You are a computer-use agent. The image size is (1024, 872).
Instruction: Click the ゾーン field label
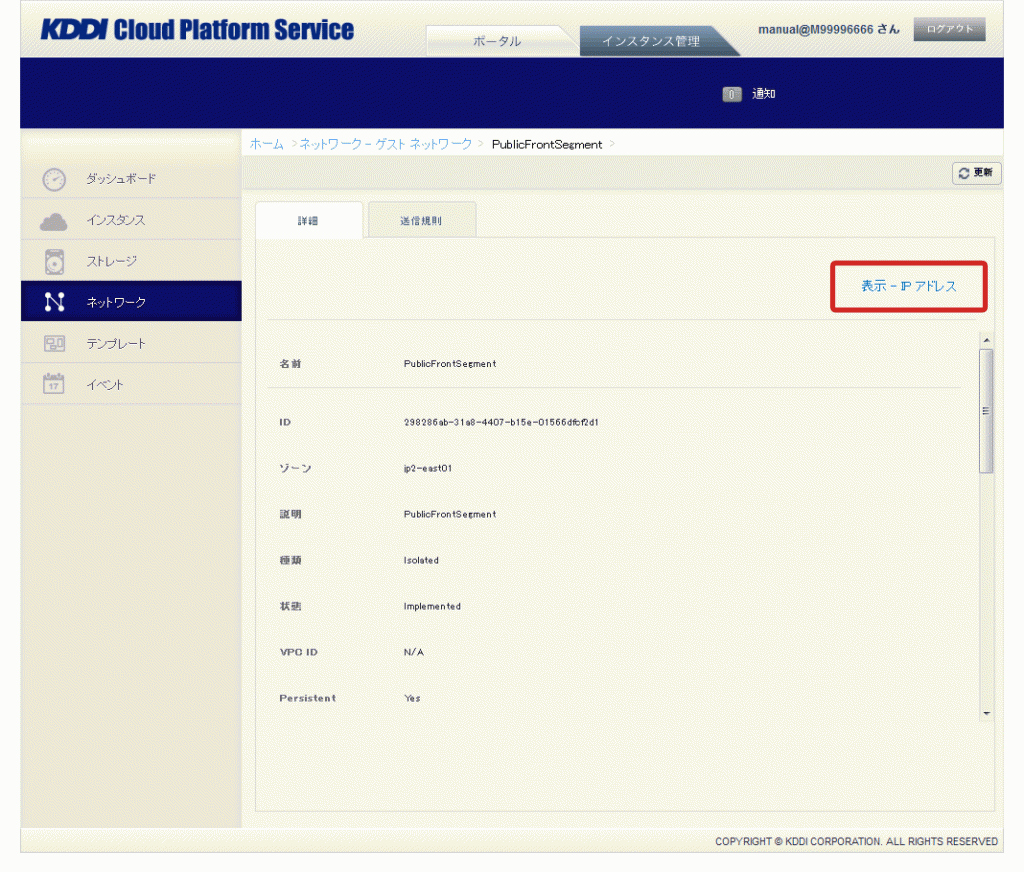click(295, 468)
